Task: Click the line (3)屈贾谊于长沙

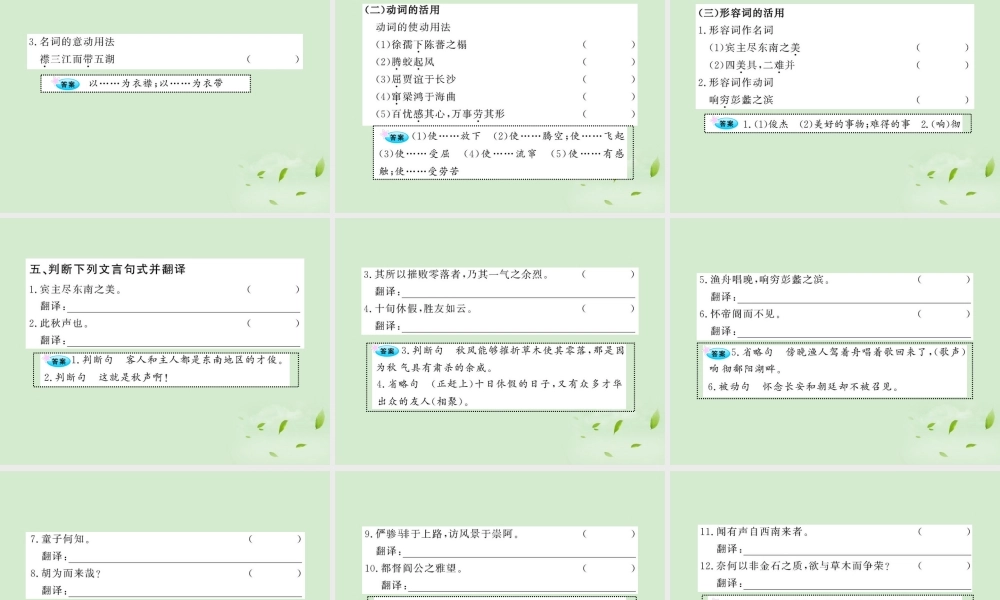Action: point(415,79)
